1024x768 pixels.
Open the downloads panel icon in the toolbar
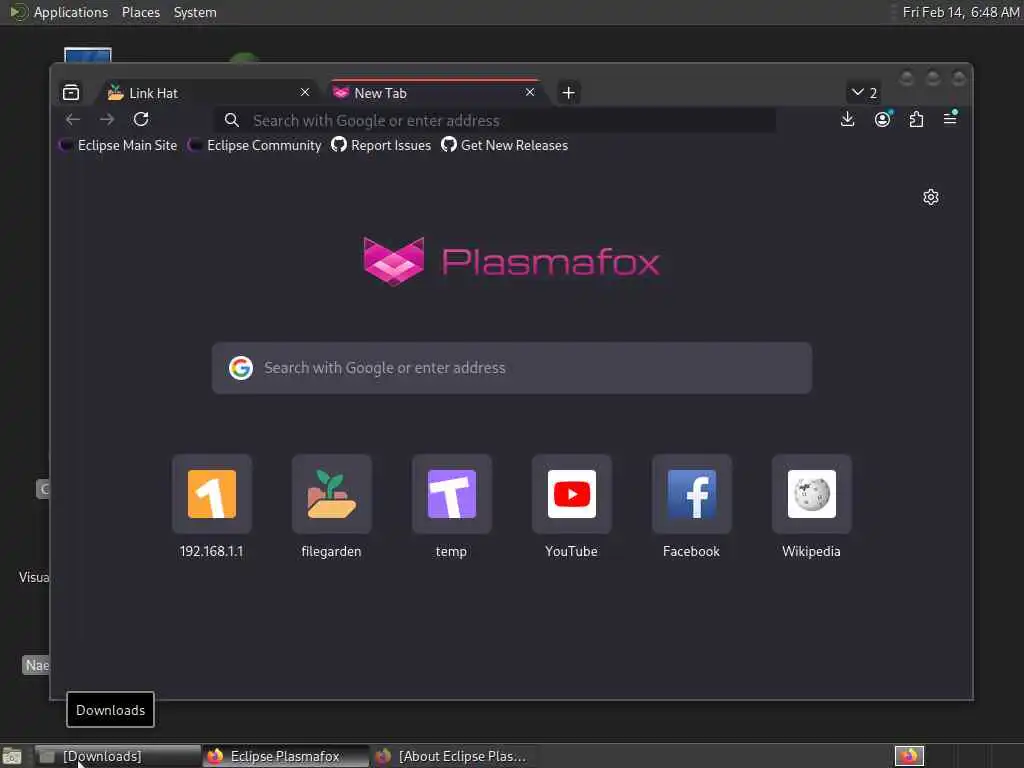848,120
